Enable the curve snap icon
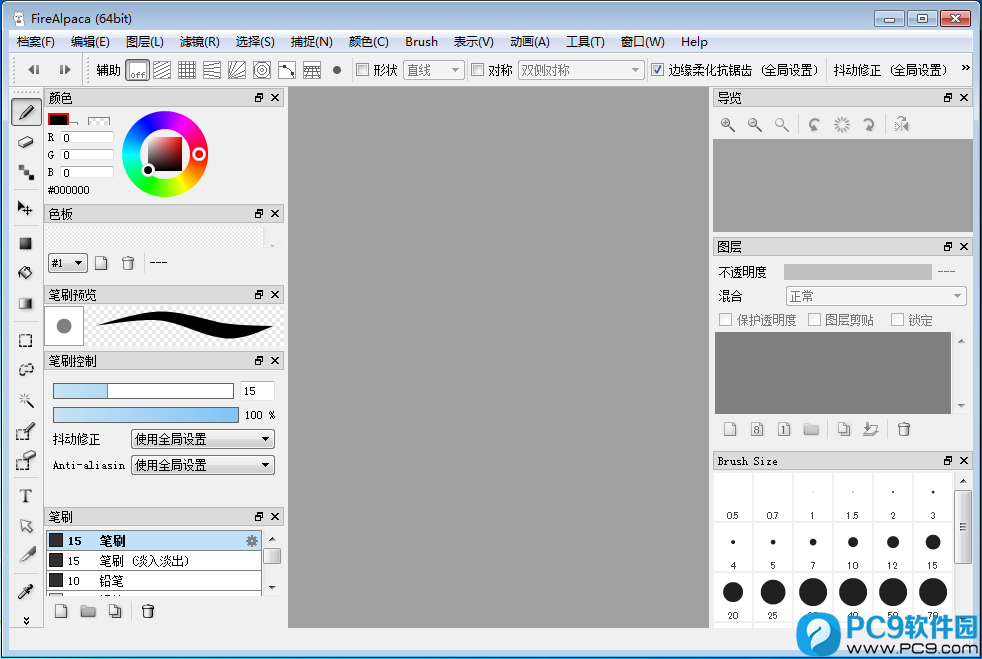This screenshot has width=982, height=659. click(287, 70)
